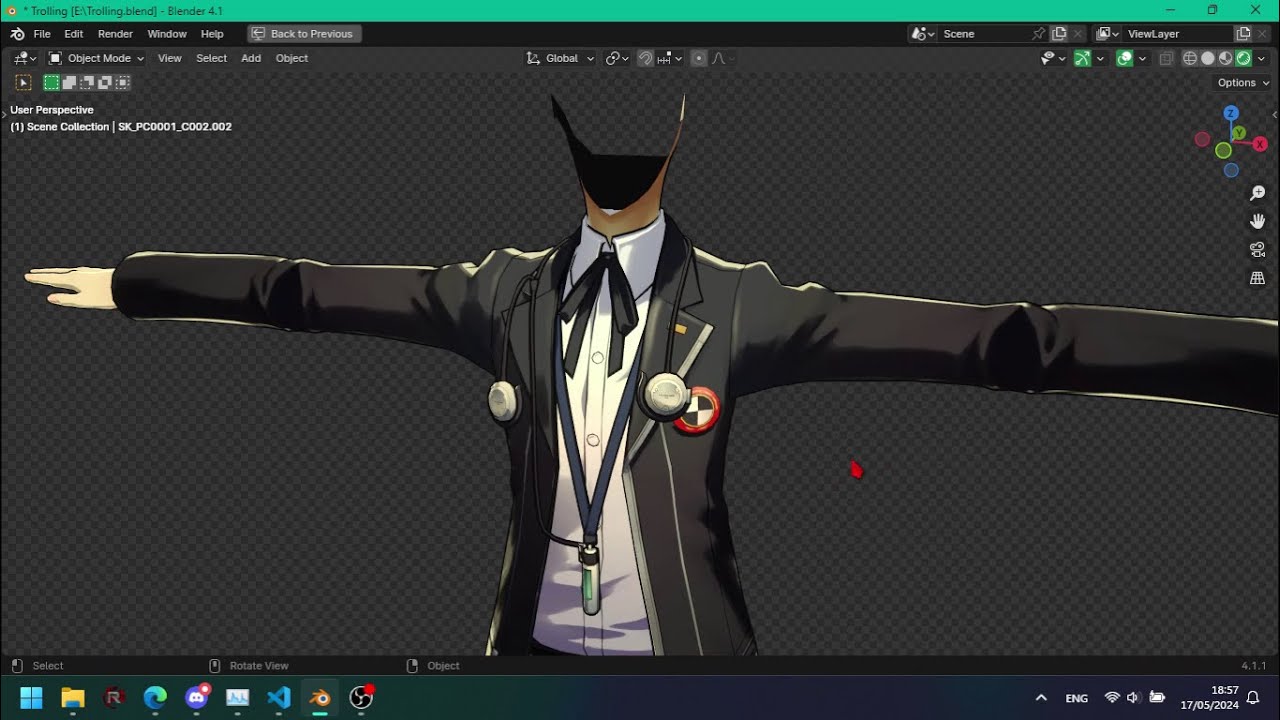The height and width of the screenshot is (720, 1280).
Task: Click the add view layer icon
Action: pos(1244,34)
